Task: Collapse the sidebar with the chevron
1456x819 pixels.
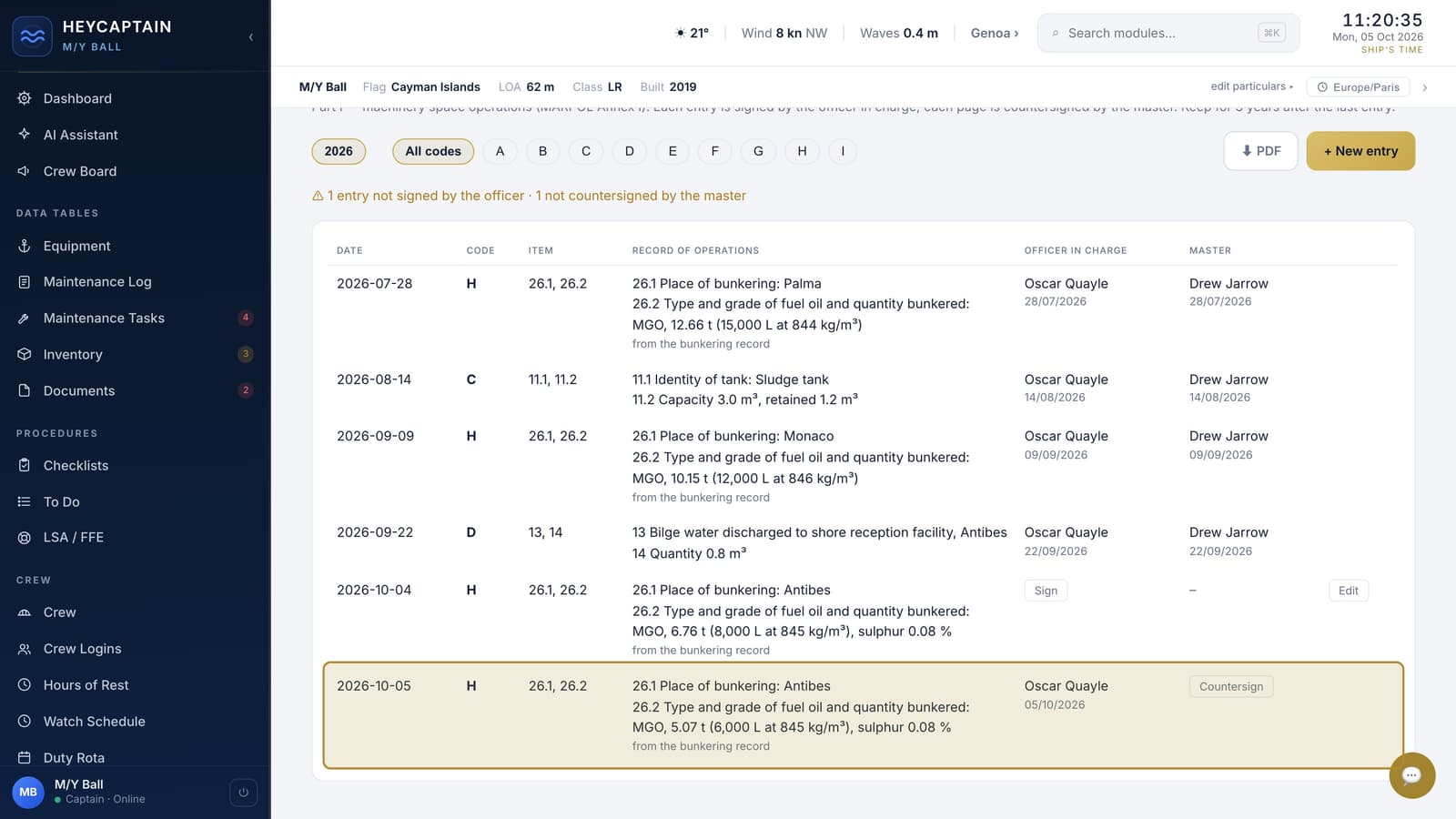Action: pos(250,37)
